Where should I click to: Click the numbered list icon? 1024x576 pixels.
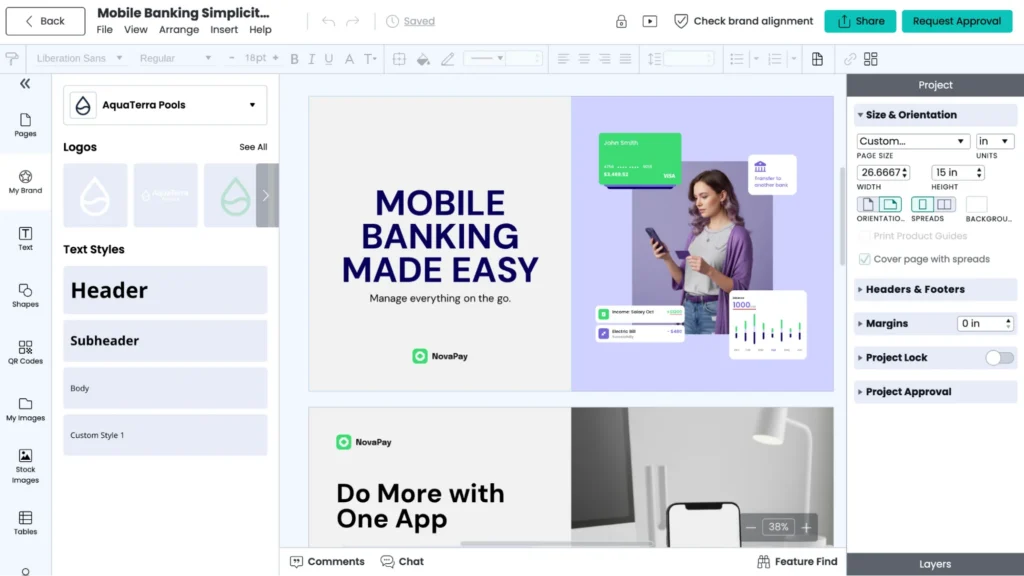coord(775,59)
